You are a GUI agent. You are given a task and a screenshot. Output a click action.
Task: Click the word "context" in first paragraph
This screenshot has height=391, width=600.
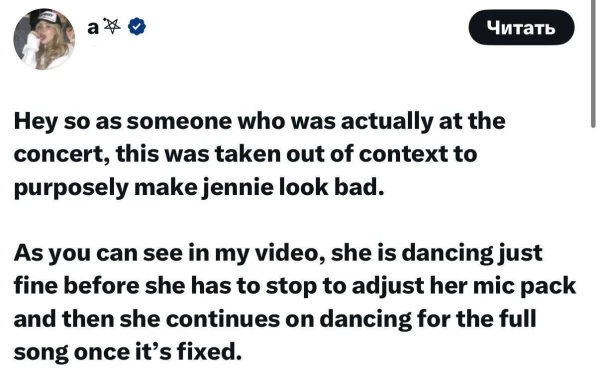click(403, 155)
